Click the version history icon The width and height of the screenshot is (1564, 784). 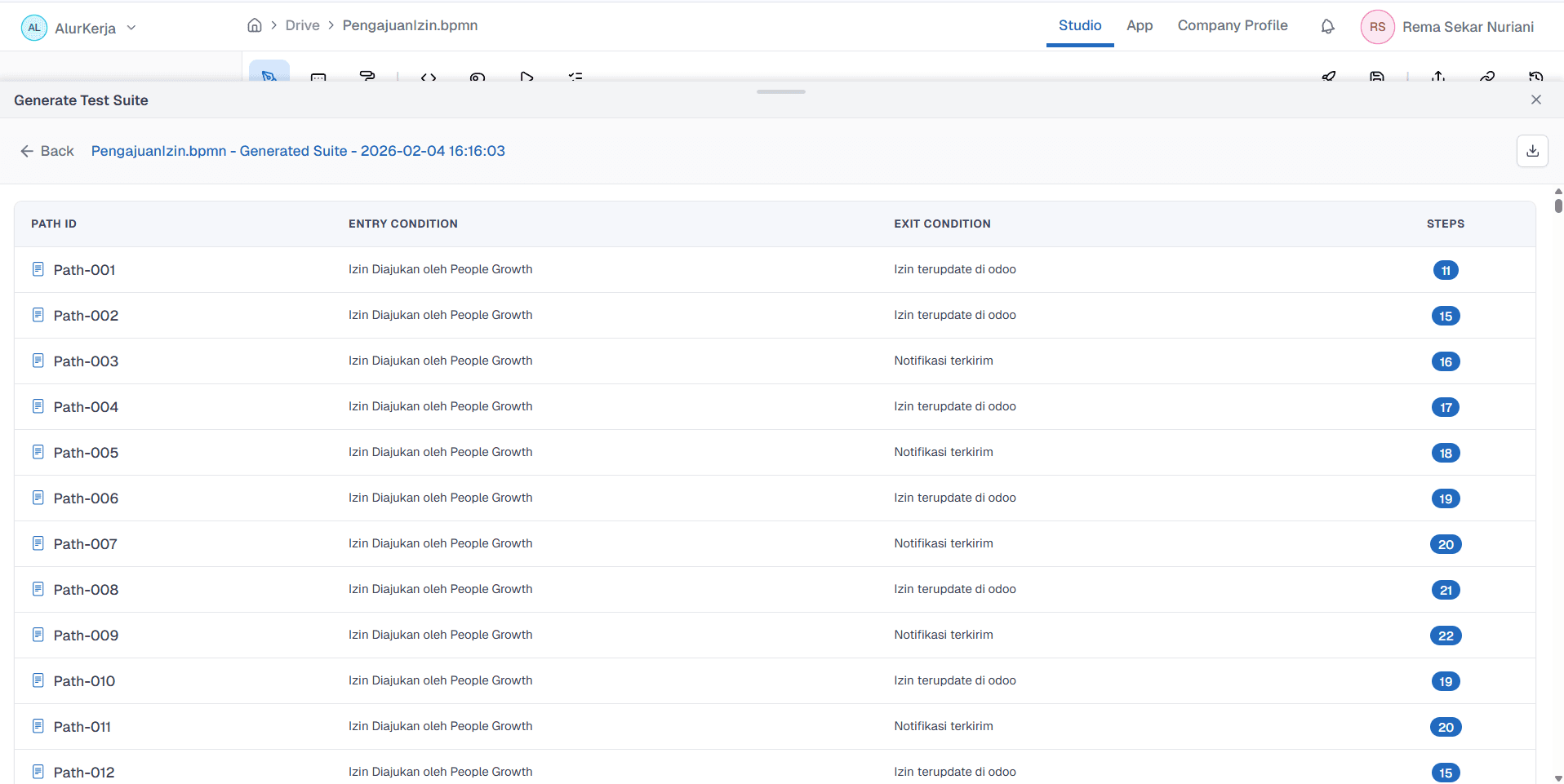tap(1536, 76)
